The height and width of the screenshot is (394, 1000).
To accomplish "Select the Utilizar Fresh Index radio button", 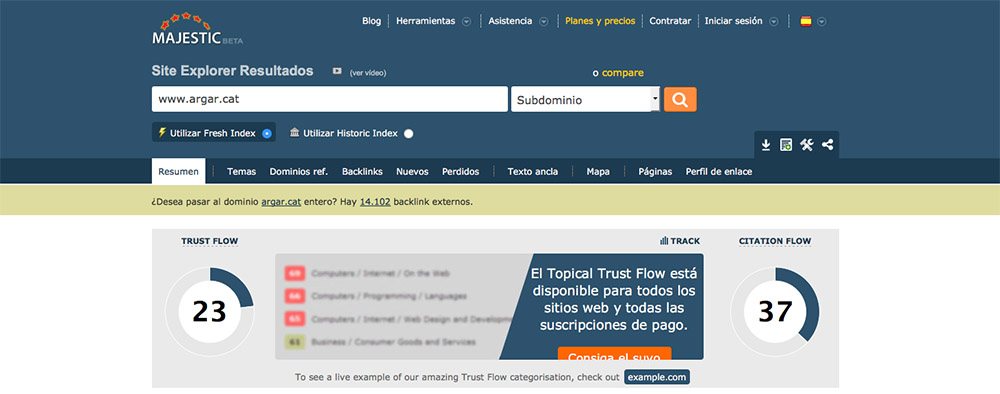I will [x=267, y=133].
